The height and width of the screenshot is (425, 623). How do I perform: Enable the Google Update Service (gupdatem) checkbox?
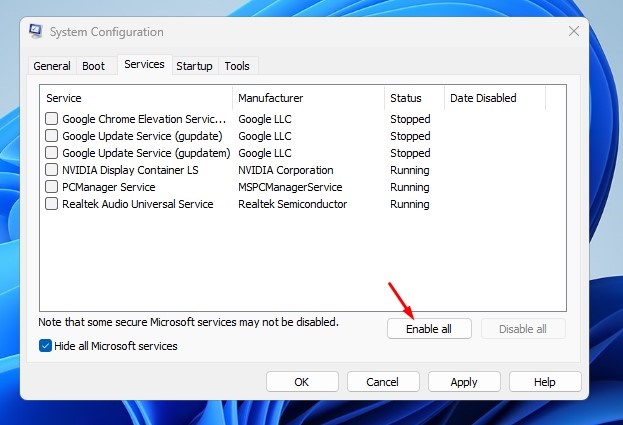52,153
